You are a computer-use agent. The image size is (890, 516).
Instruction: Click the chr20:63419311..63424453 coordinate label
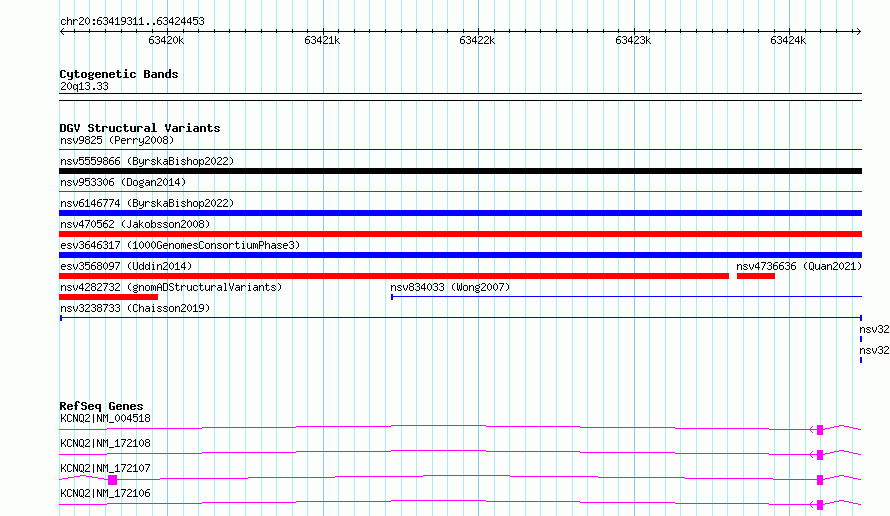coord(132,21)
